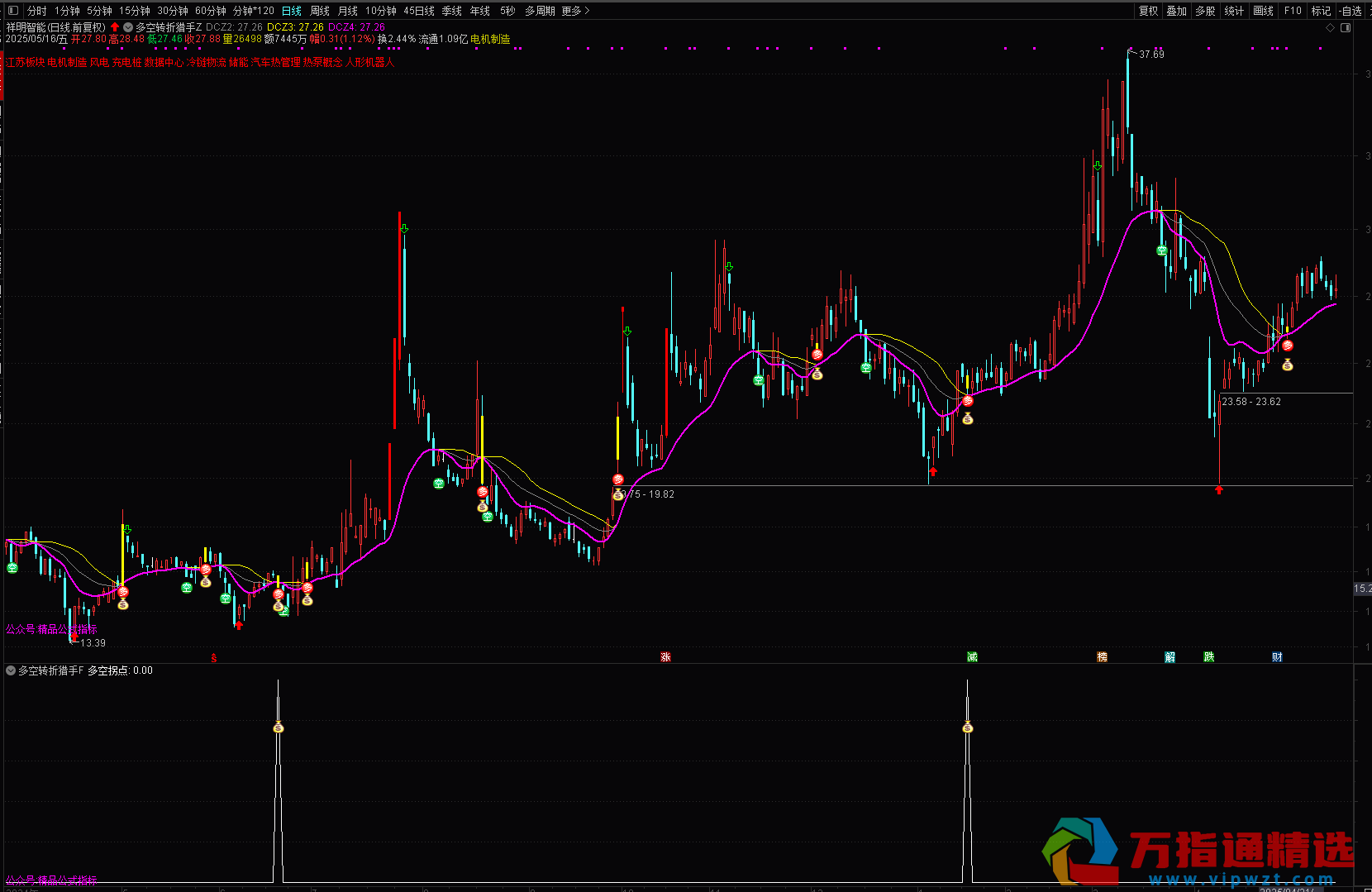Click the red up-arrow beside 祥明智能 title
Viewport: 1372px width, 892px height.
click(x=115, y=27)
